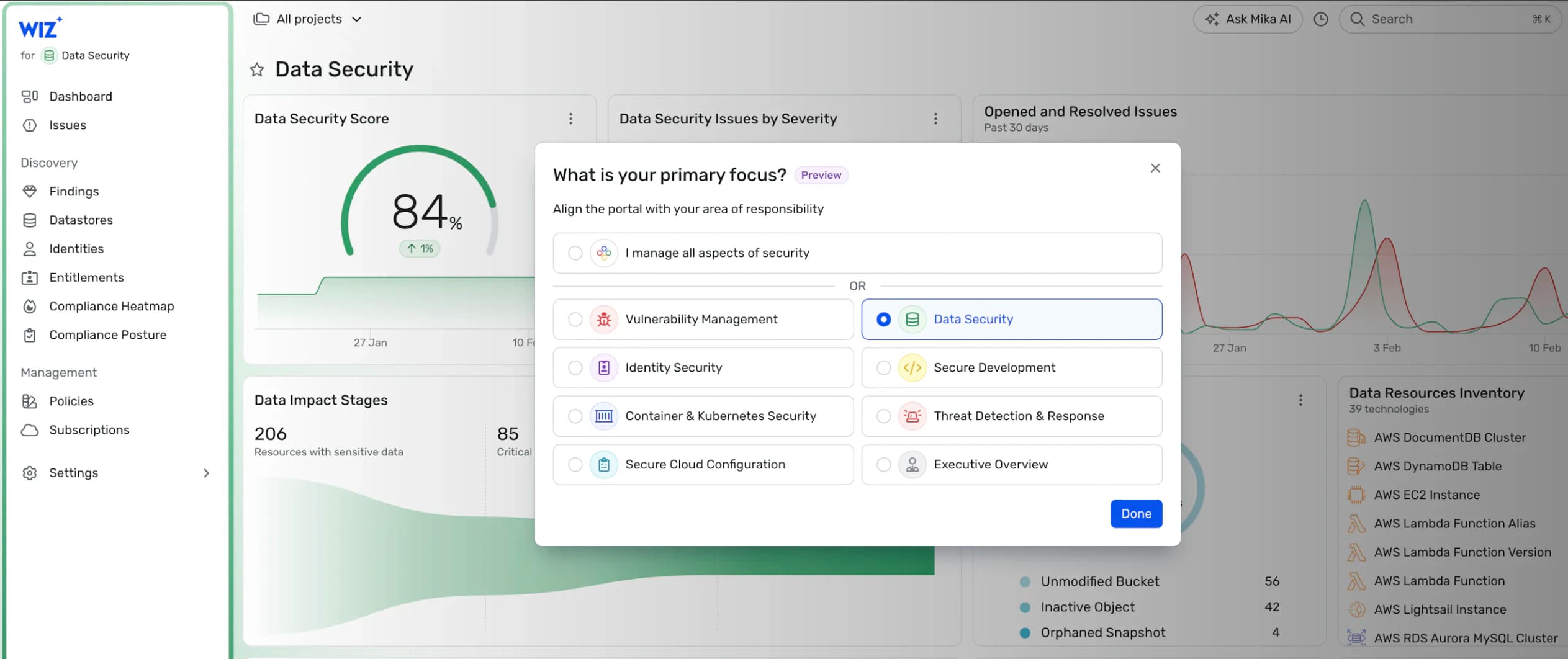The height and width of the screenshot is (659, 1568).
Task: Close the primary focus dialog
Action: click(1155, 168)
